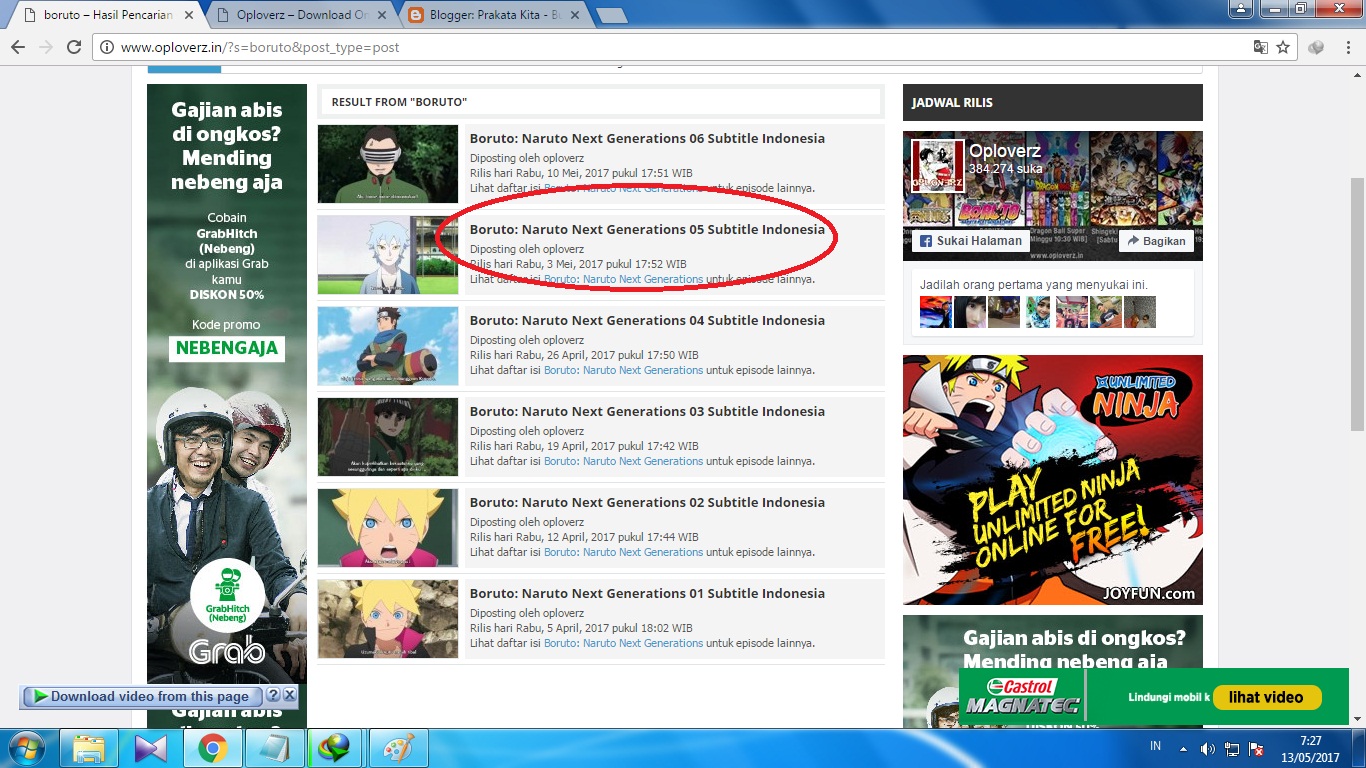
Task: Click the Unlimited Ninja game ad banner
Action: click(x=1053, y=480)
